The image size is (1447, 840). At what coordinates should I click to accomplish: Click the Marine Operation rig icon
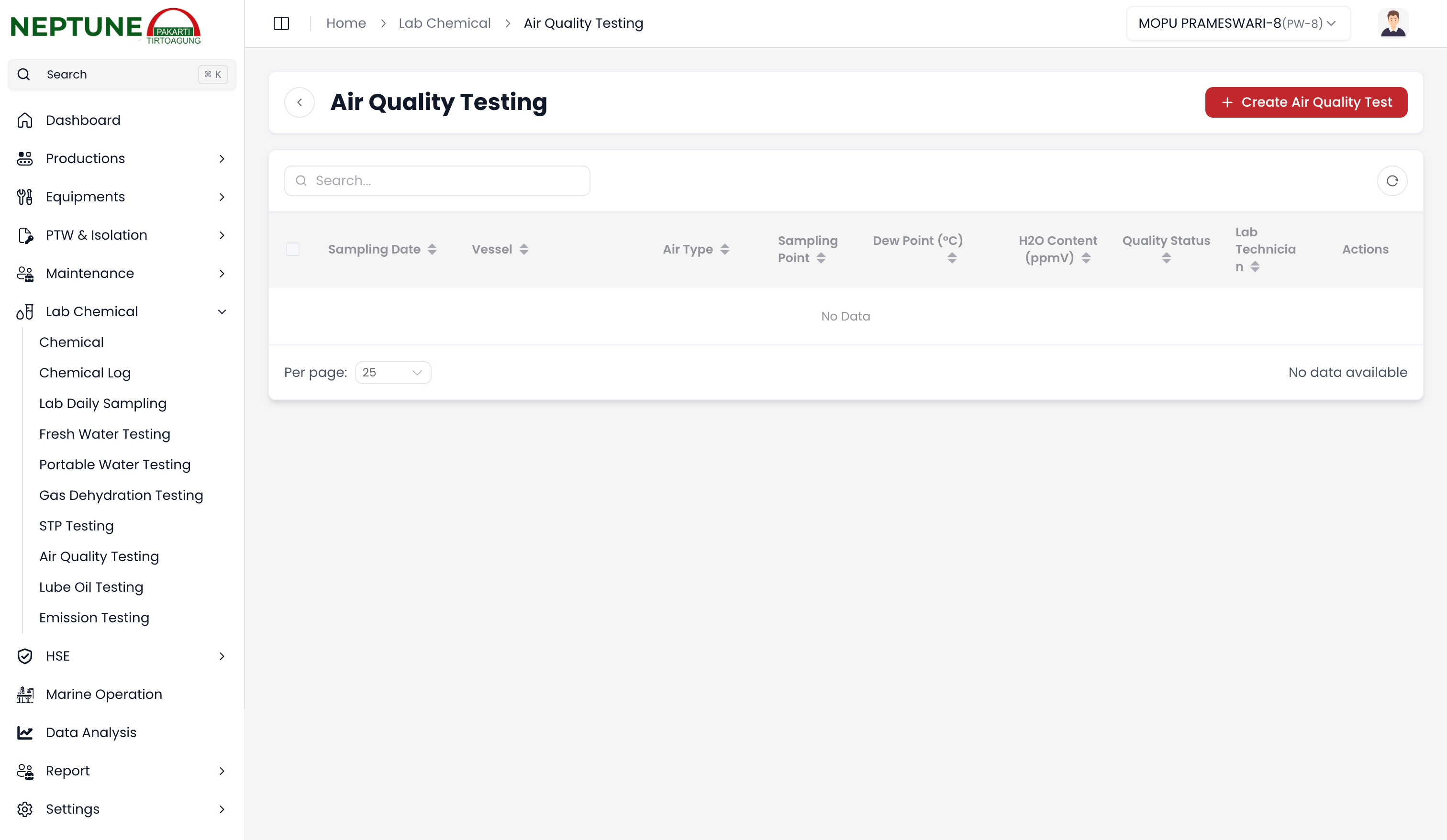25,694
